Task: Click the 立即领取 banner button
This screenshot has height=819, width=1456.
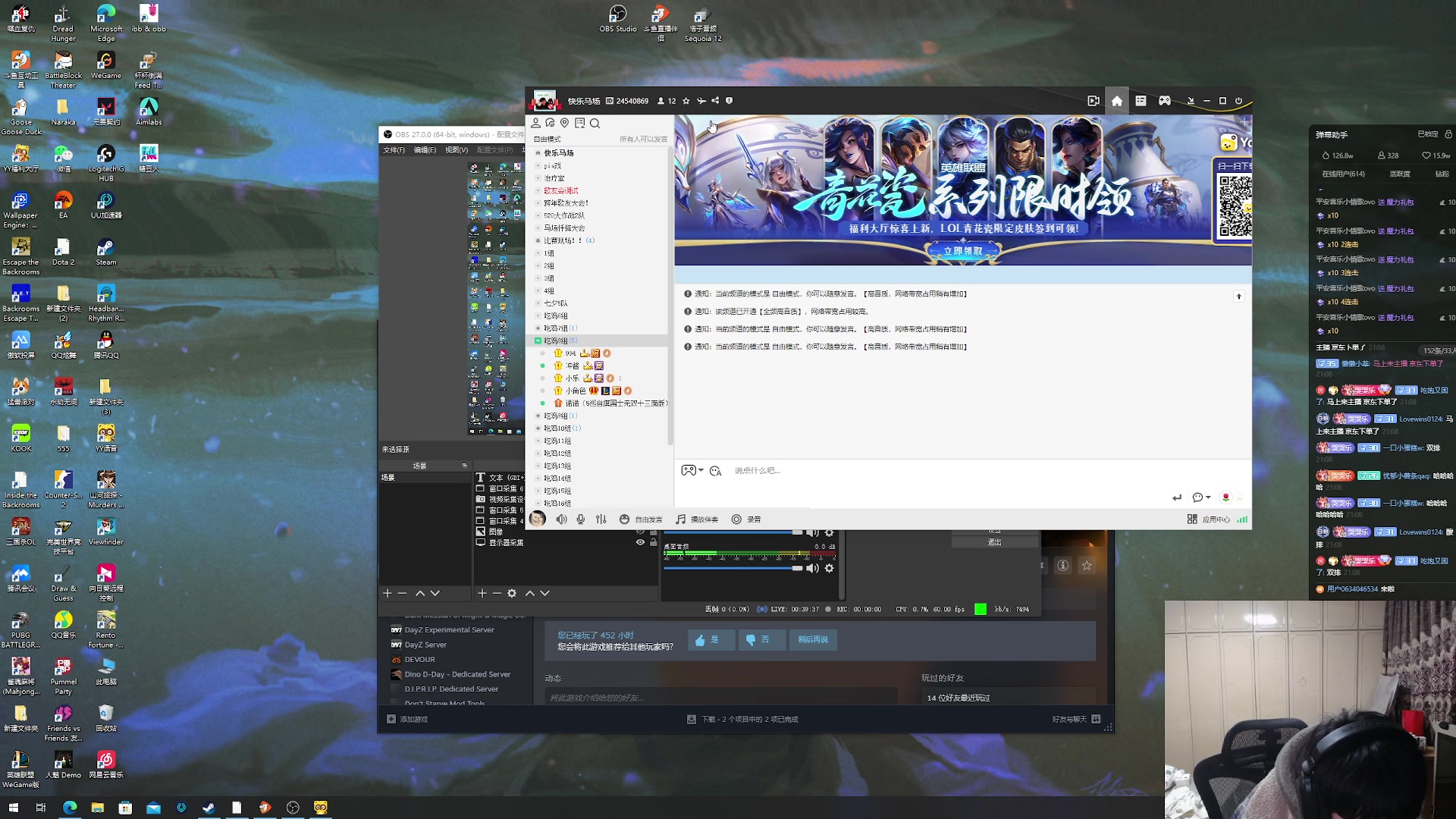Action: 962,251
